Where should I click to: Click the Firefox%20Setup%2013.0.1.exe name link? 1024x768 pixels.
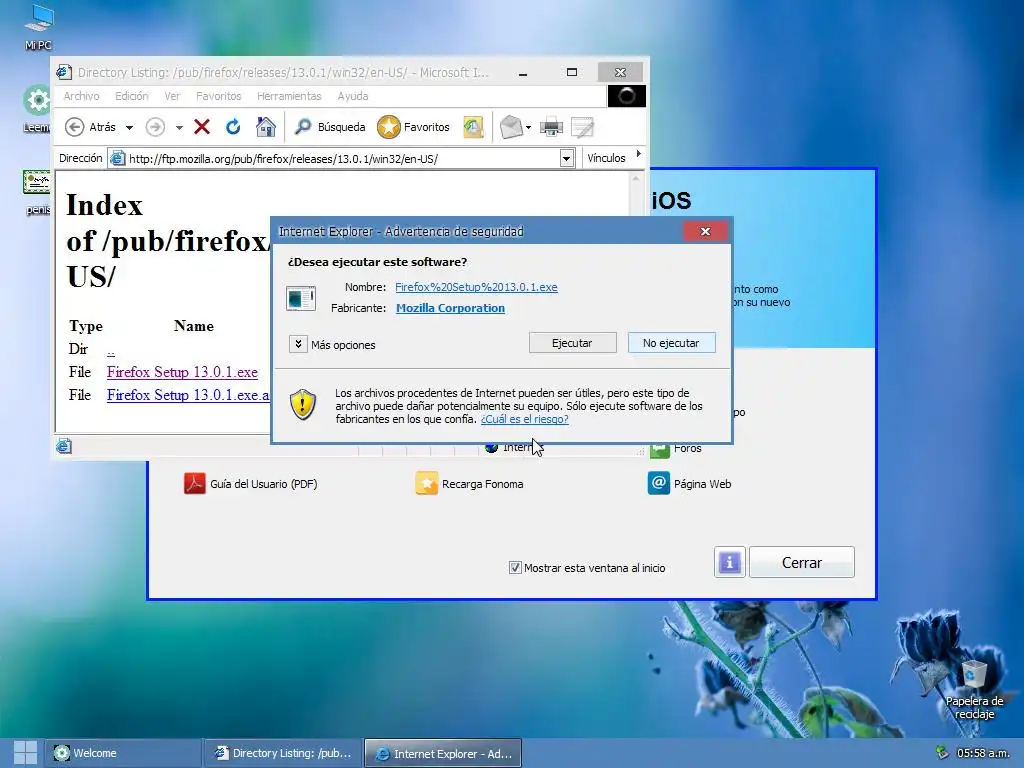pyautogui.click(x=477, y=287)
